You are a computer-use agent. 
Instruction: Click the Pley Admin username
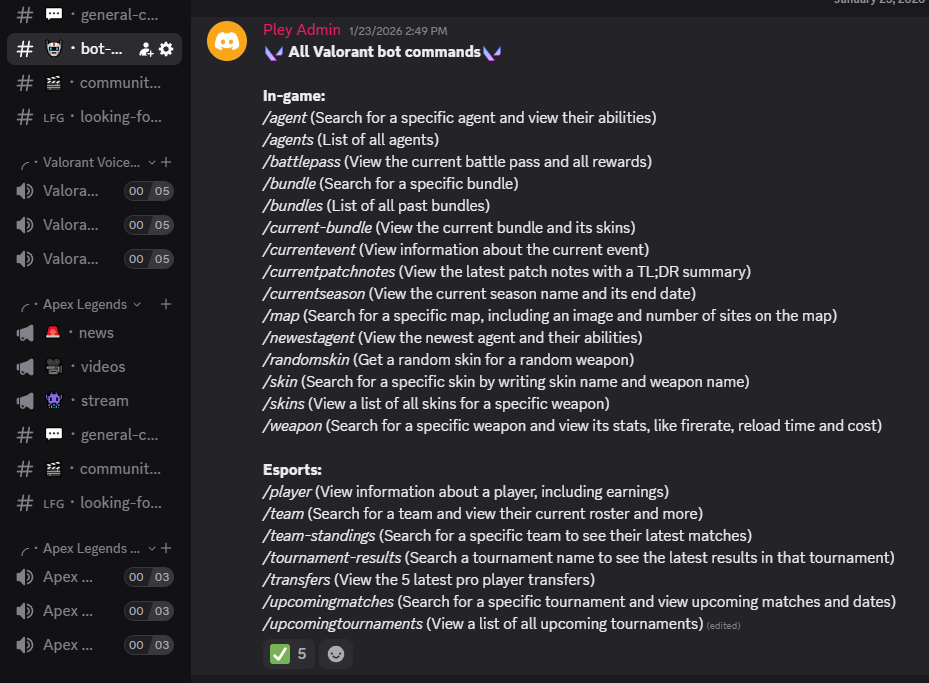(x=301, y=29)
